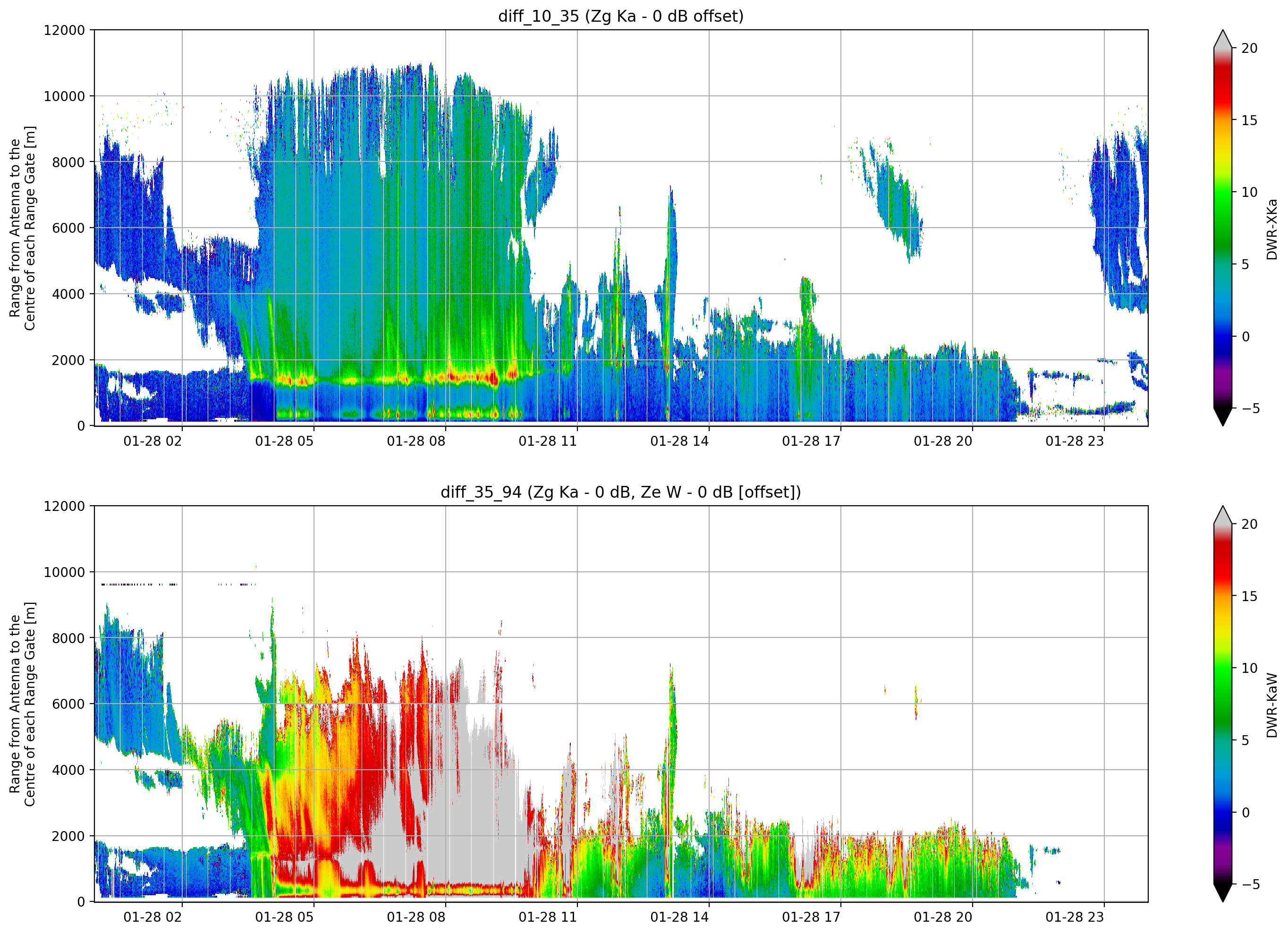The height and width of the screenshot is (934, 1288).
Task: Click the range-axis label of the diff_10_35 plot
Action: (22, 228)
